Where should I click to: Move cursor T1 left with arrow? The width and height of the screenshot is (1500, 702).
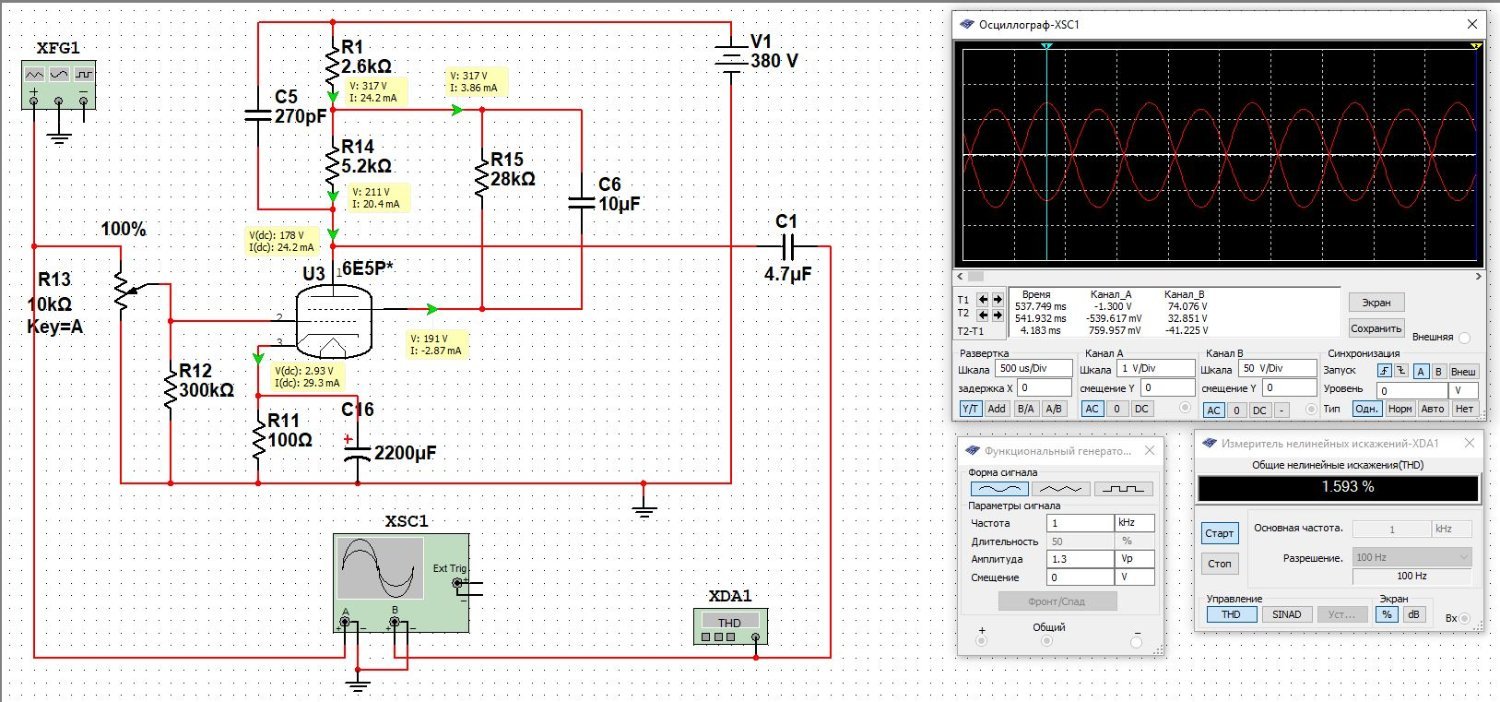982,299
